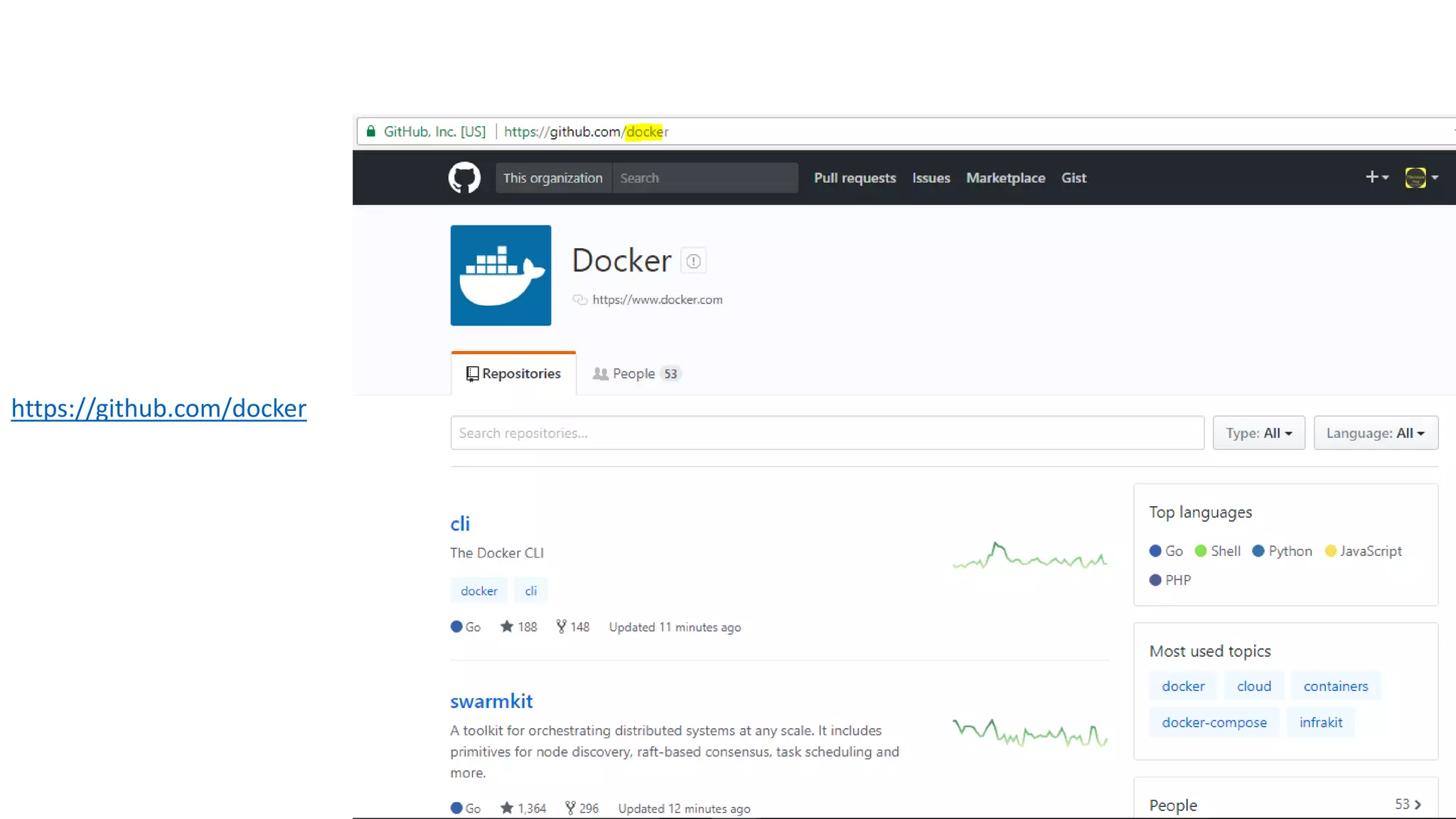Click 'Updated 11 minutes ago' text
This screenshot has width=1456, height=819.
coord(675,627)
